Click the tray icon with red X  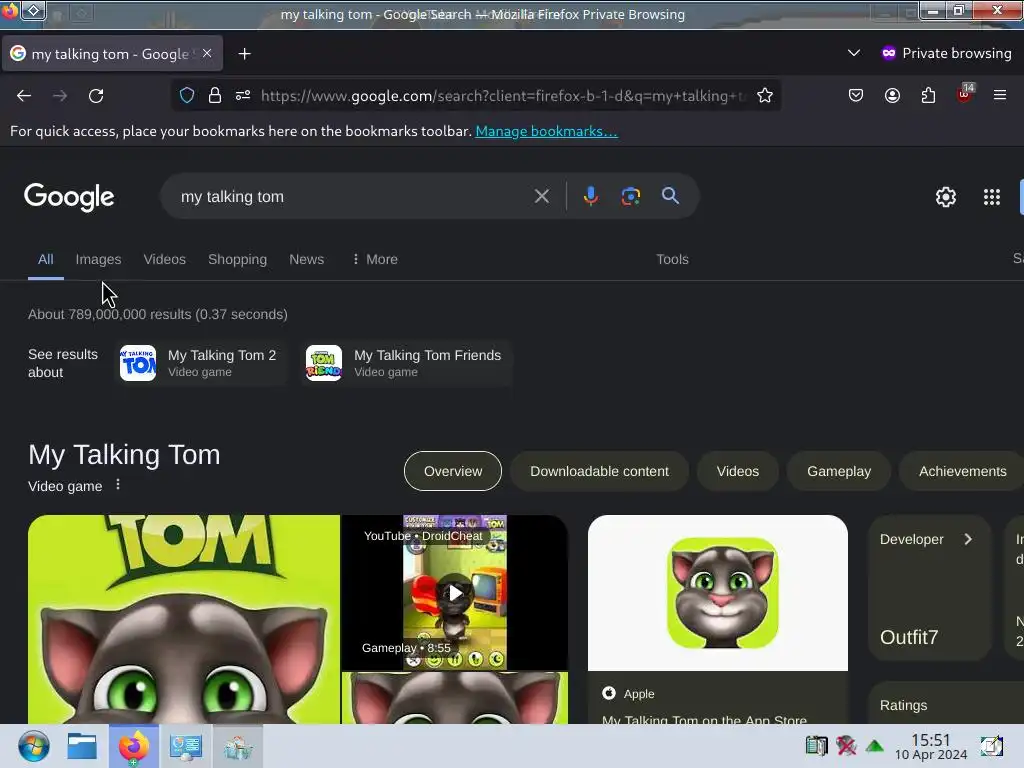point(846,746)
